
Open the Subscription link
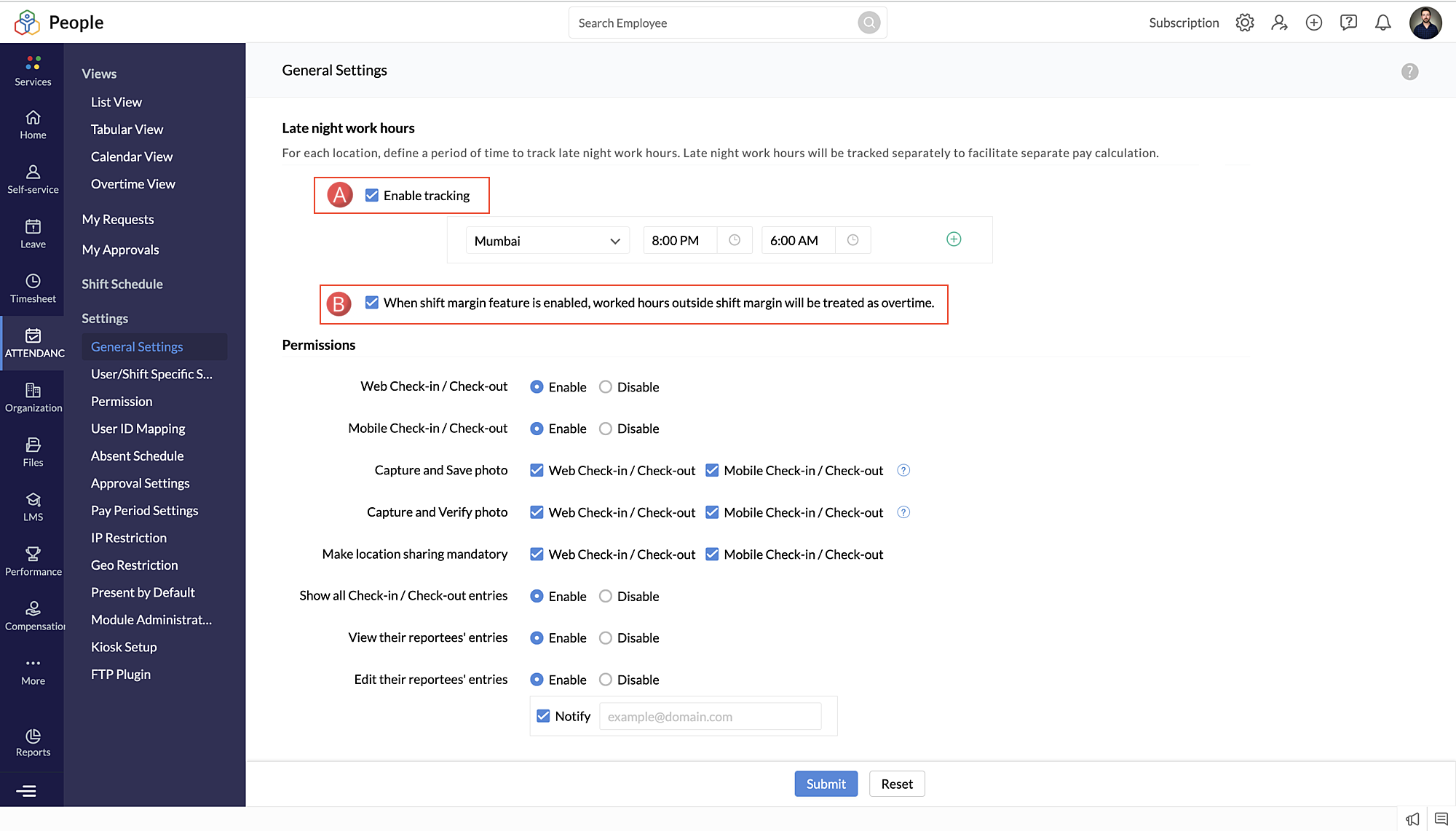coord(1184,23)
